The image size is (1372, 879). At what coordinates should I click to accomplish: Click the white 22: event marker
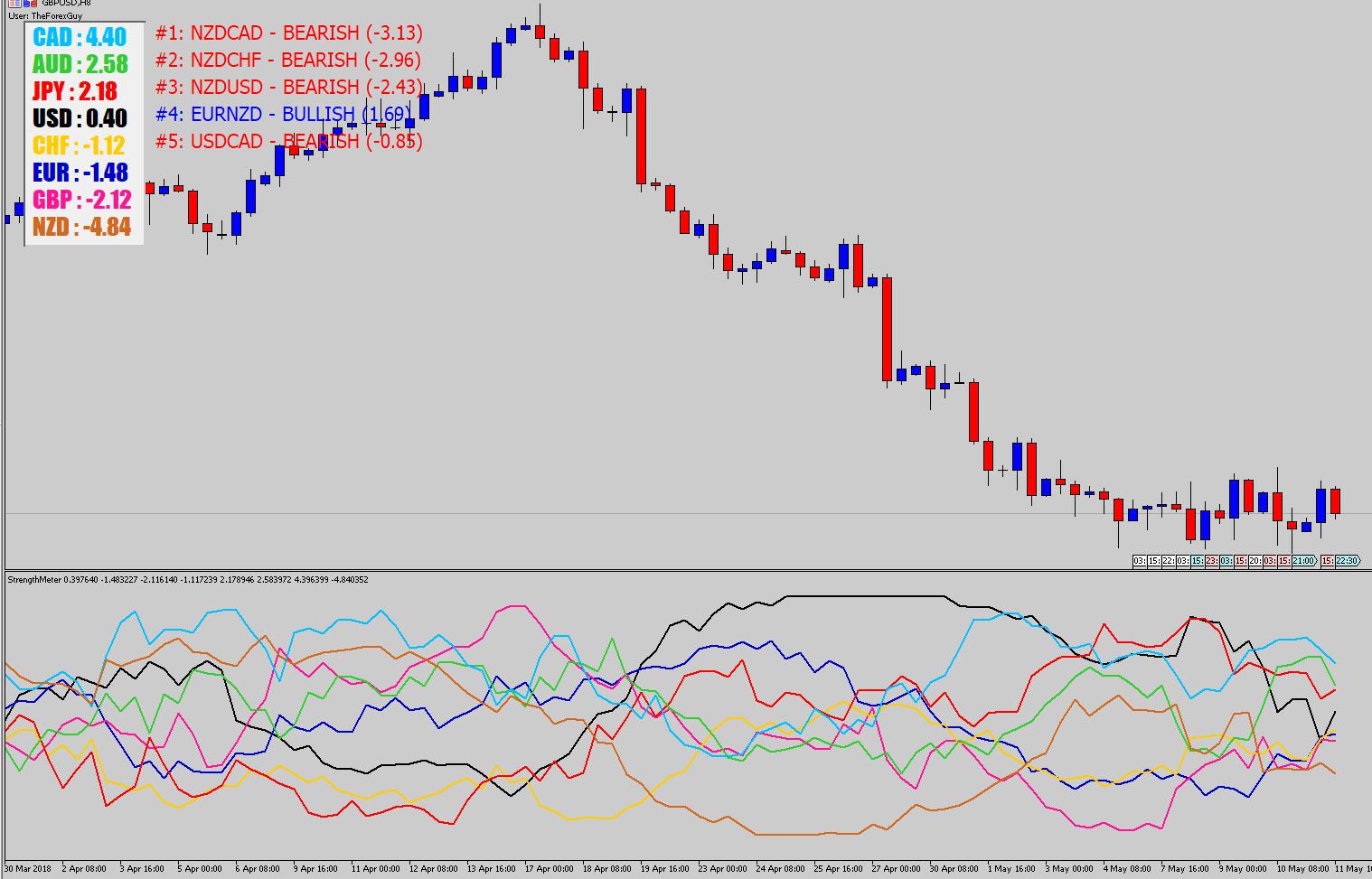point(1169,561)
